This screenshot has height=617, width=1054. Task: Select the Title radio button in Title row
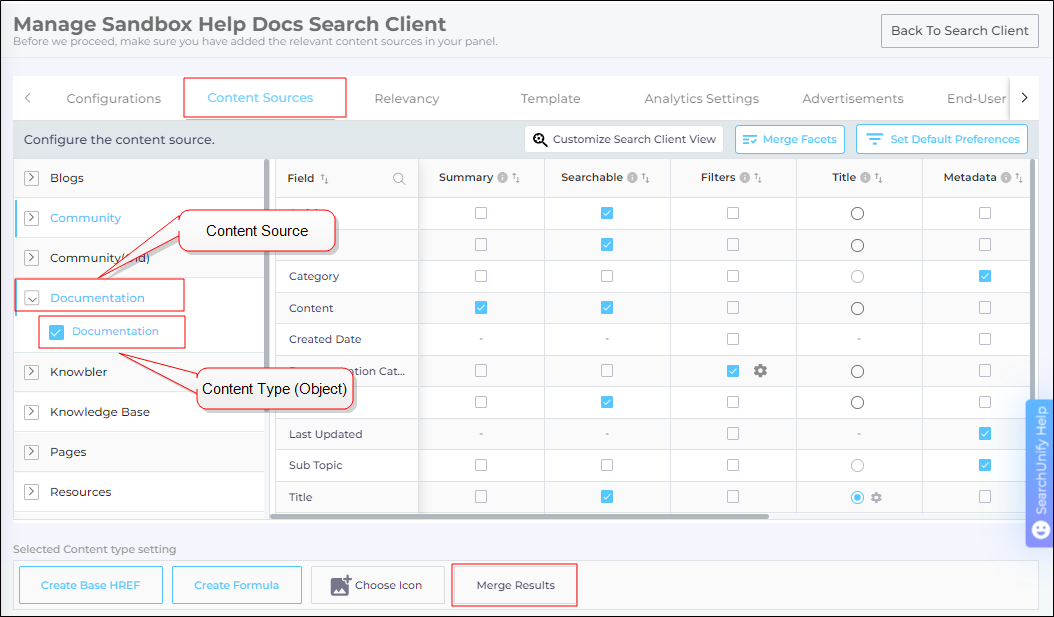click(857, 497)
